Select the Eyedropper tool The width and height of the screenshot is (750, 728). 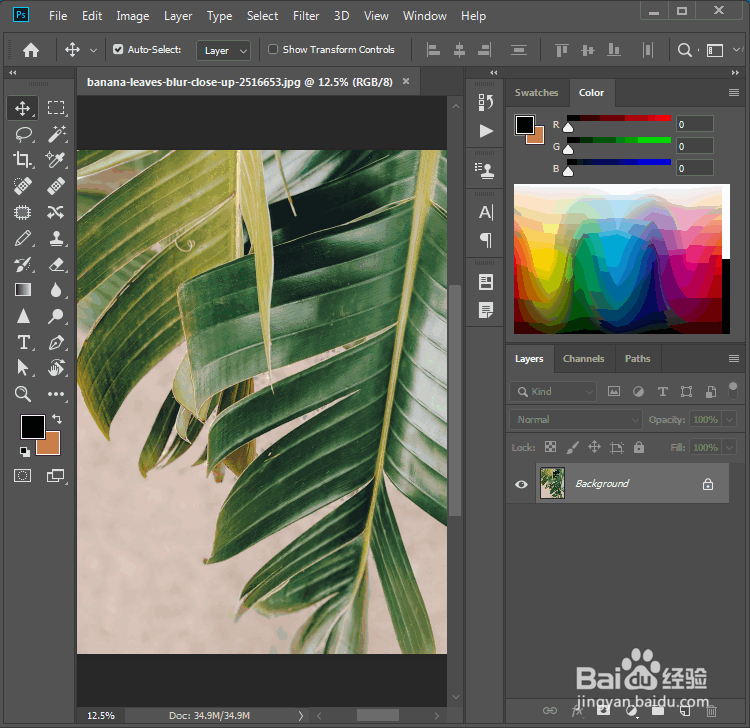coord(56,160)
